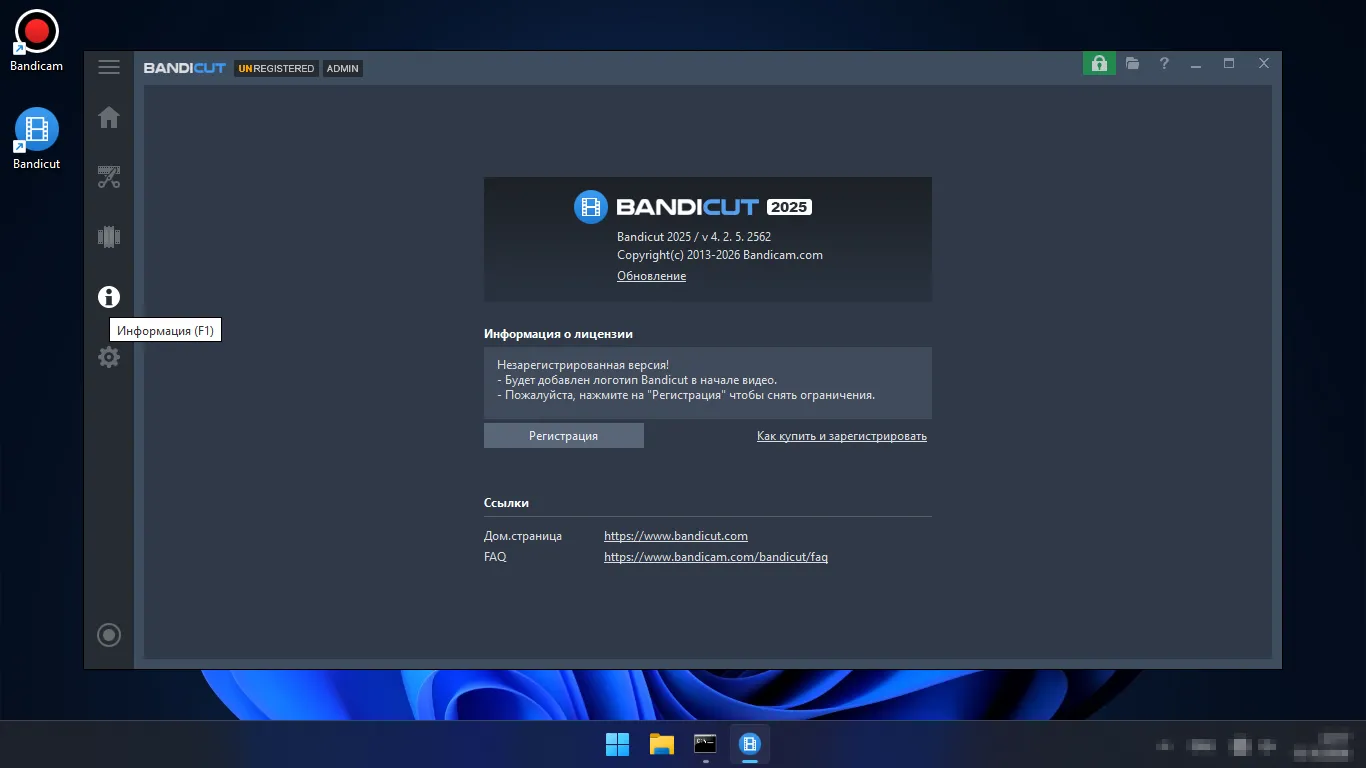Click the ADMIN badge in title bar

click(342, 69)
